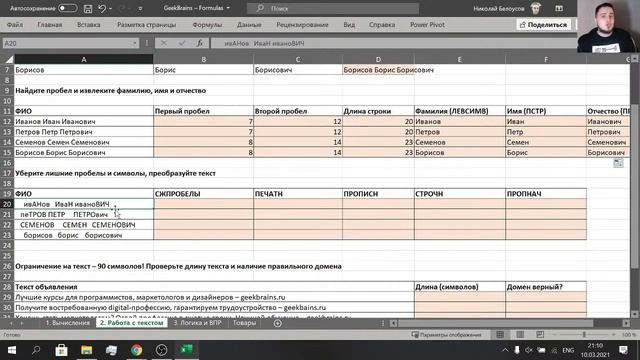The image size is (640, 360).
Task: Select the 'СЖПРОБЕЛЫ' header cell
Action: click(x=203, y=194)
